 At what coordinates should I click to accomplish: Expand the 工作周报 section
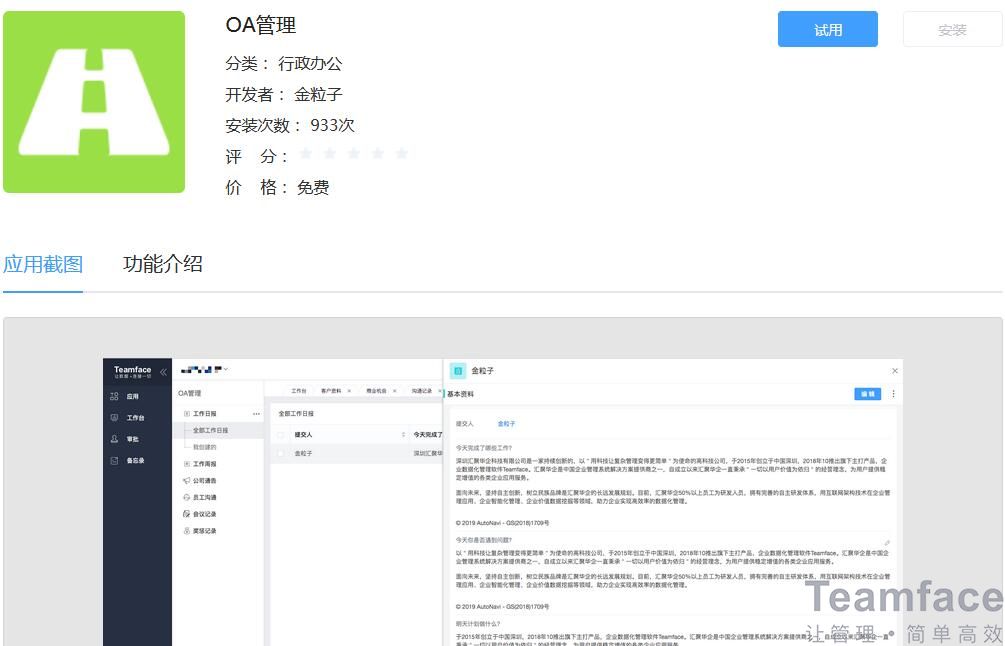pyautogui.click(x=185, y=463)
